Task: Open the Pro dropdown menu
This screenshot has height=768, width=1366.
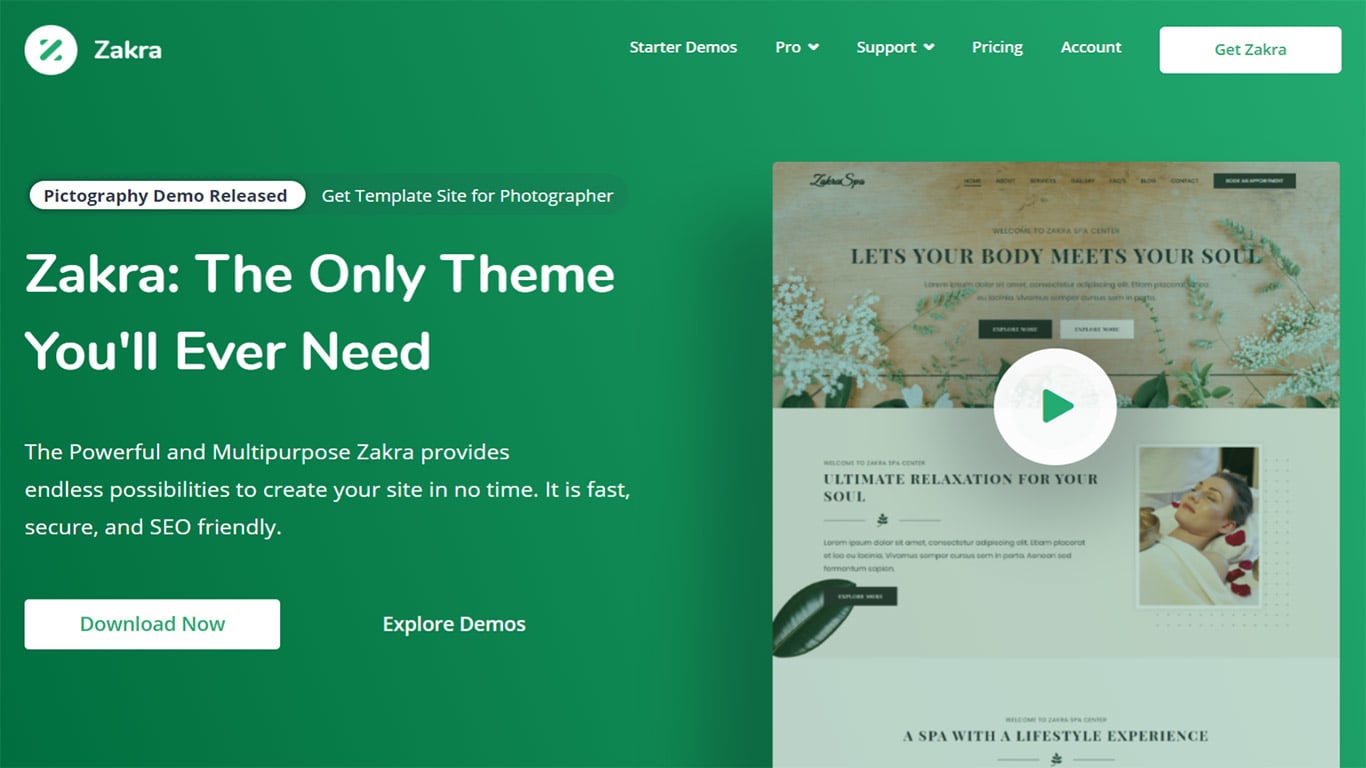Action: [x=797, y=47]
